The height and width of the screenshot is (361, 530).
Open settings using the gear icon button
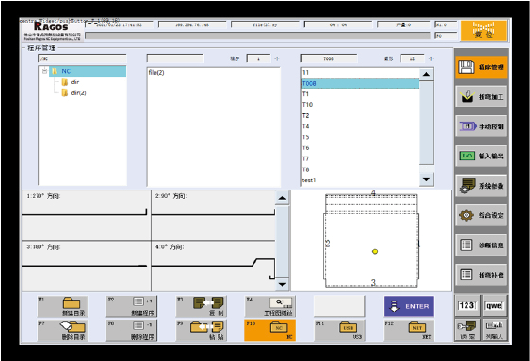(481, 215)
